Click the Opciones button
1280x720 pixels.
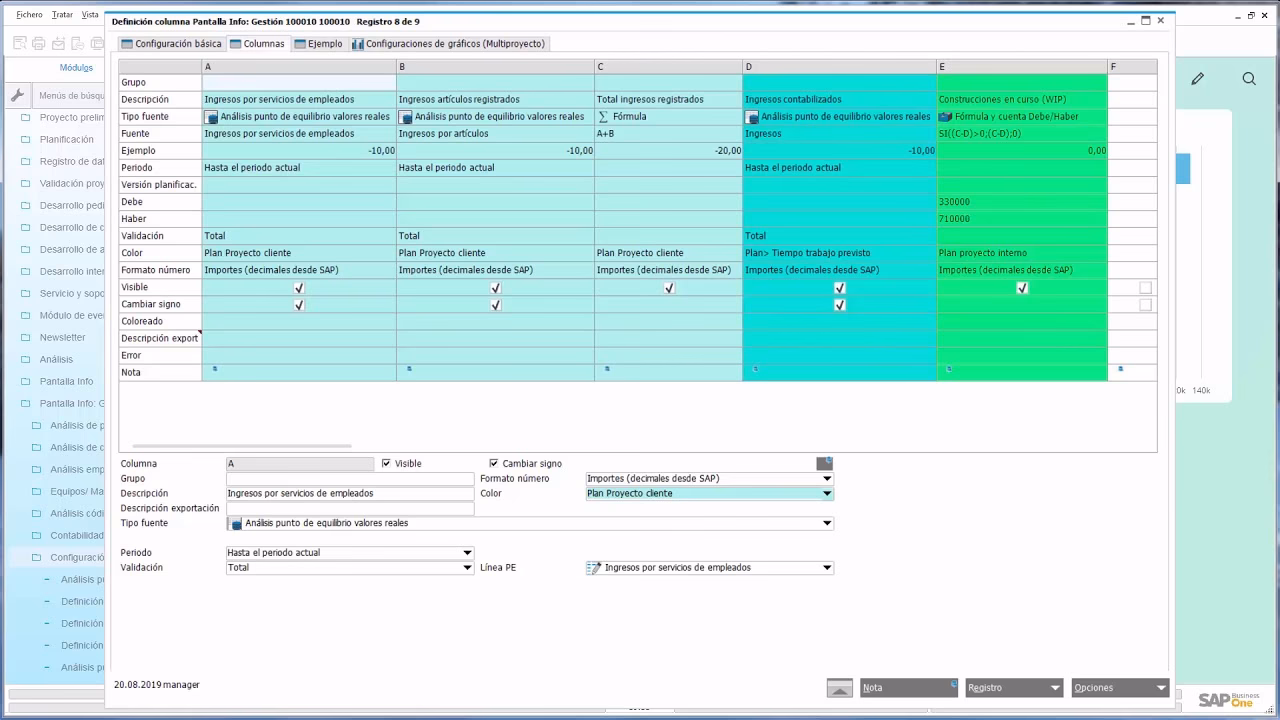pyautogui.click(x=1118, y=688)
